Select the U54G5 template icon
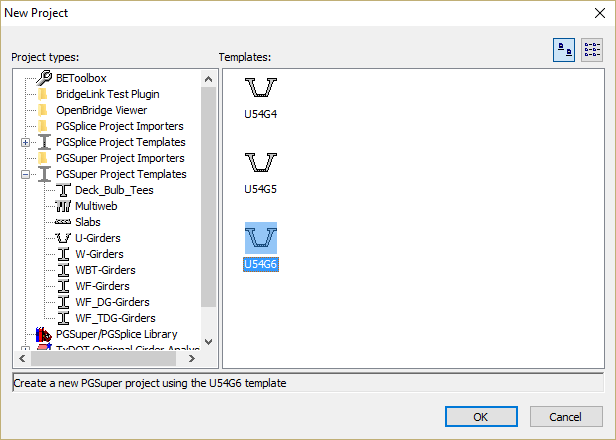This screenshot has height=440, width=616. point(260,162)
